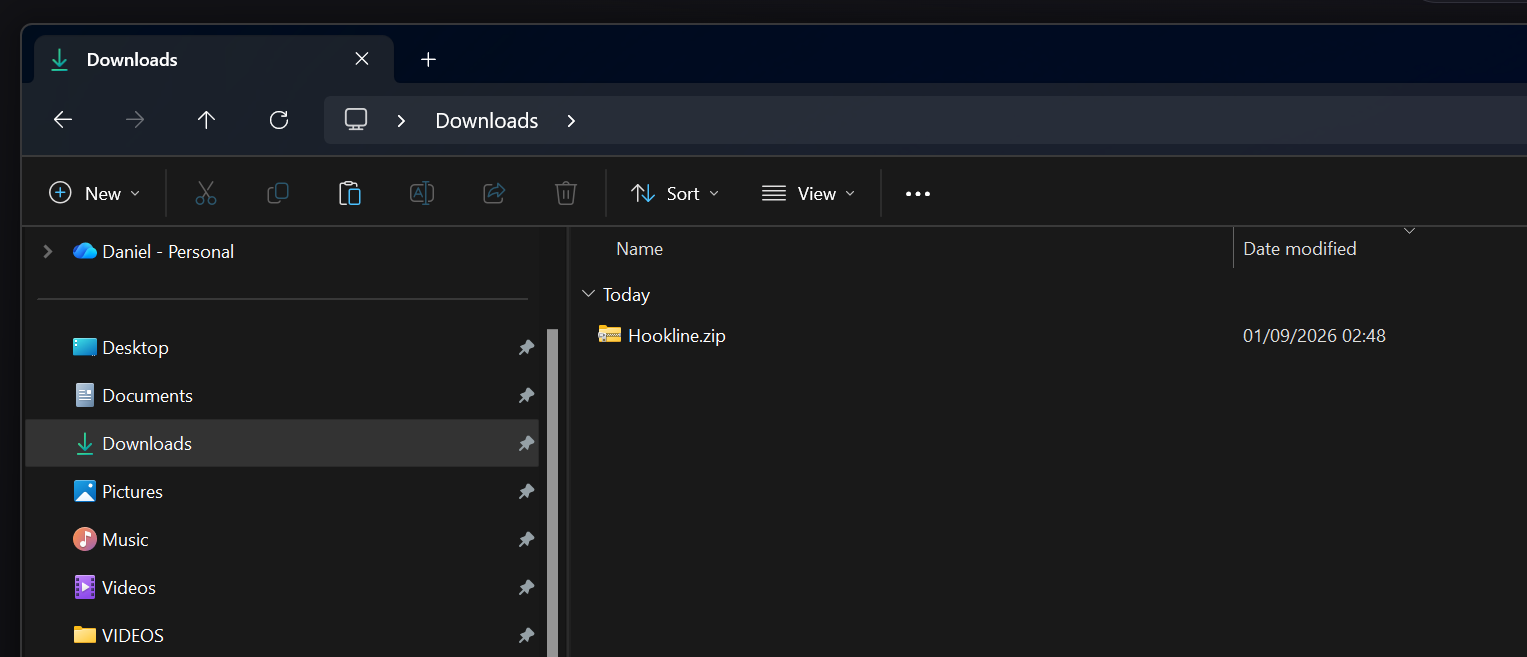The image size is (1527, 657).
Task: Open the New item dropdown
Action: tap(95, 193)
